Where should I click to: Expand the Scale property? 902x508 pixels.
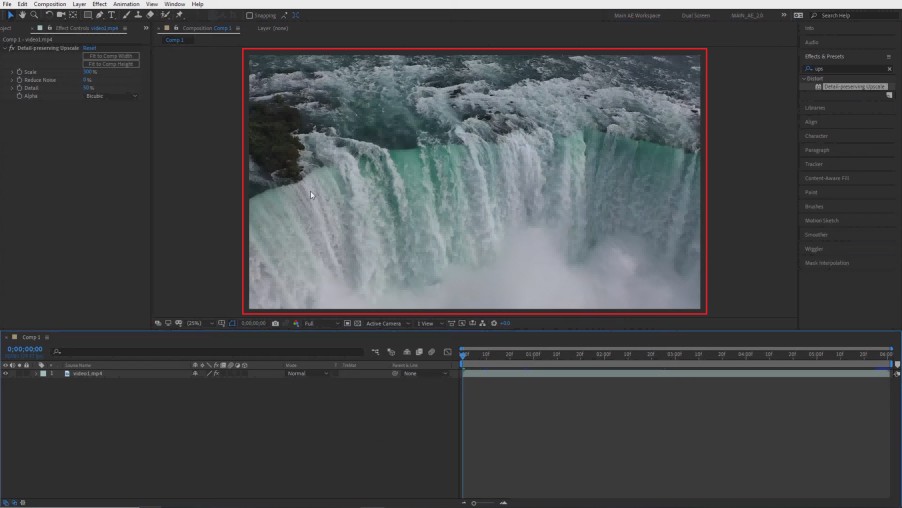coord(12,72)
